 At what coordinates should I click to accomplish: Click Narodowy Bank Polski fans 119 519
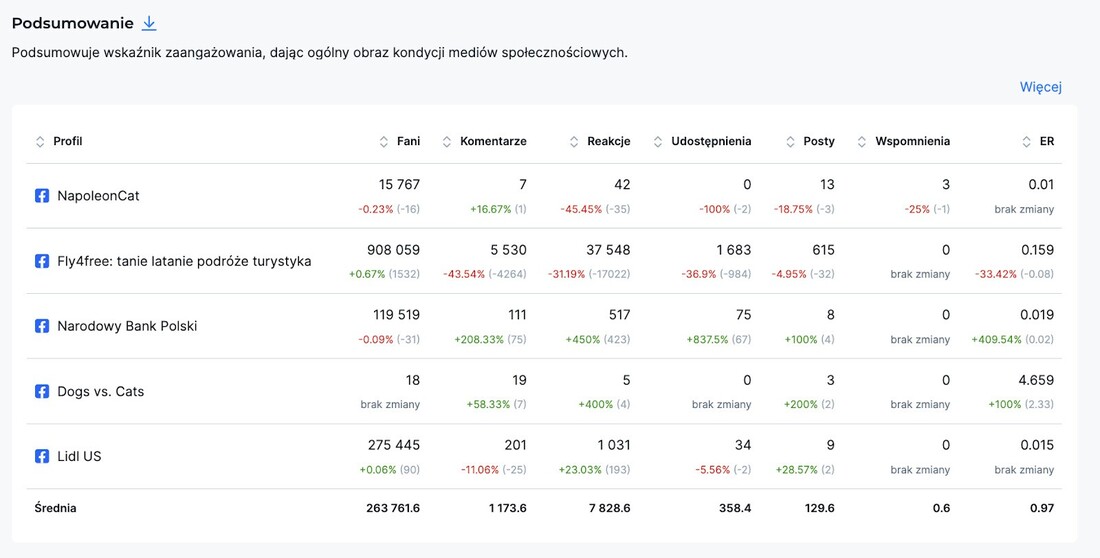(396, 315)
